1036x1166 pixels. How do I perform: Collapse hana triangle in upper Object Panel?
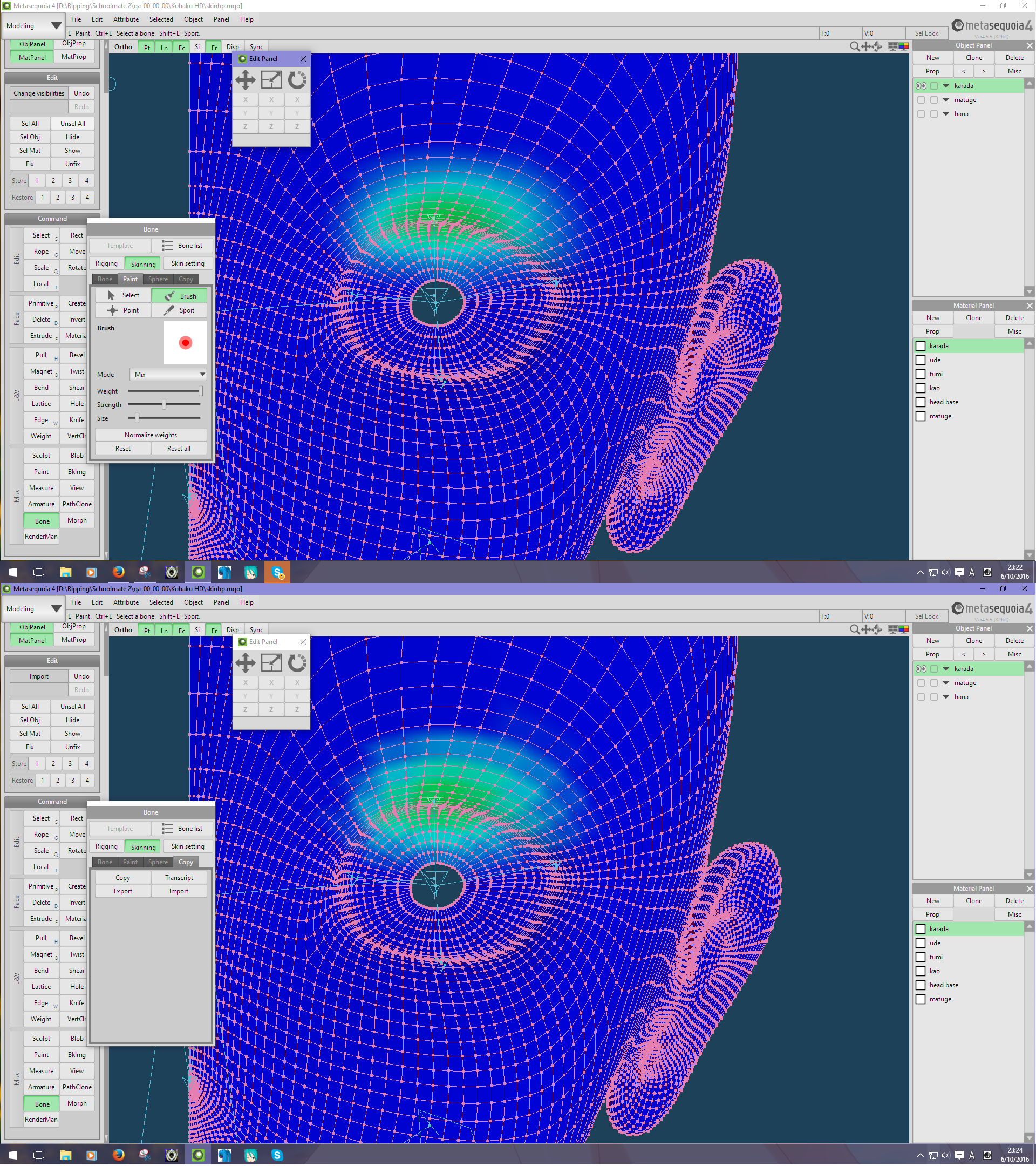(x=946, y=114)
